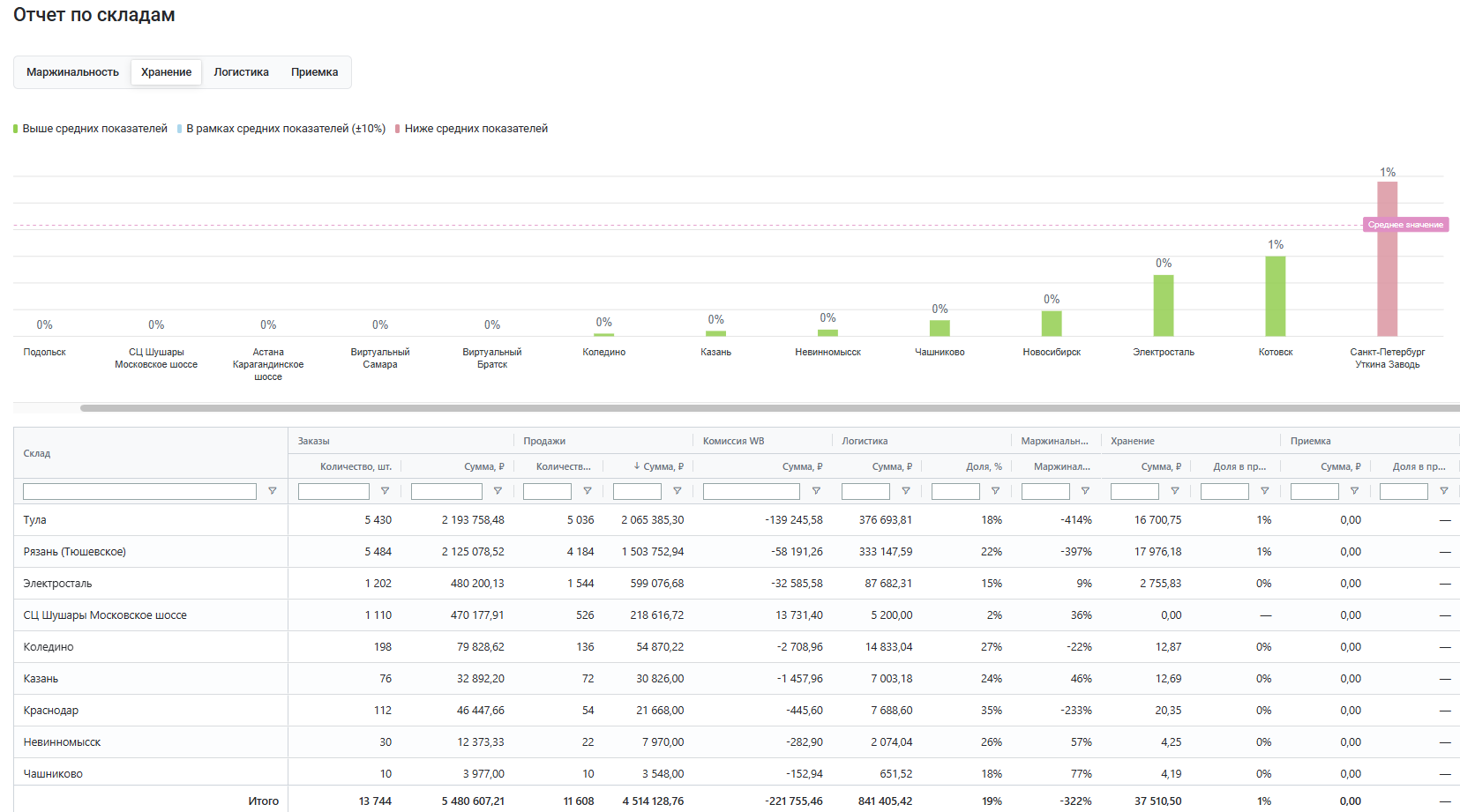Focus the Комиссия WB filter input
Viewport: 1460px width, 812px height.
[x=752, y=491]
